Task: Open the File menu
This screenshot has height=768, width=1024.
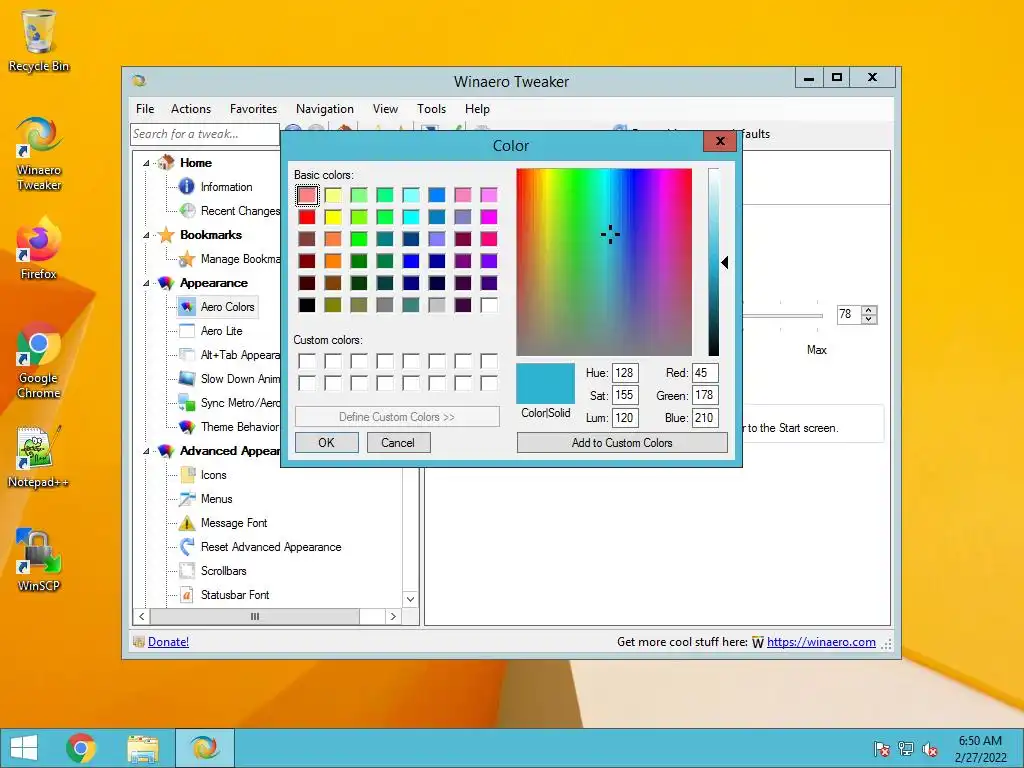Action: pos(145,109)
